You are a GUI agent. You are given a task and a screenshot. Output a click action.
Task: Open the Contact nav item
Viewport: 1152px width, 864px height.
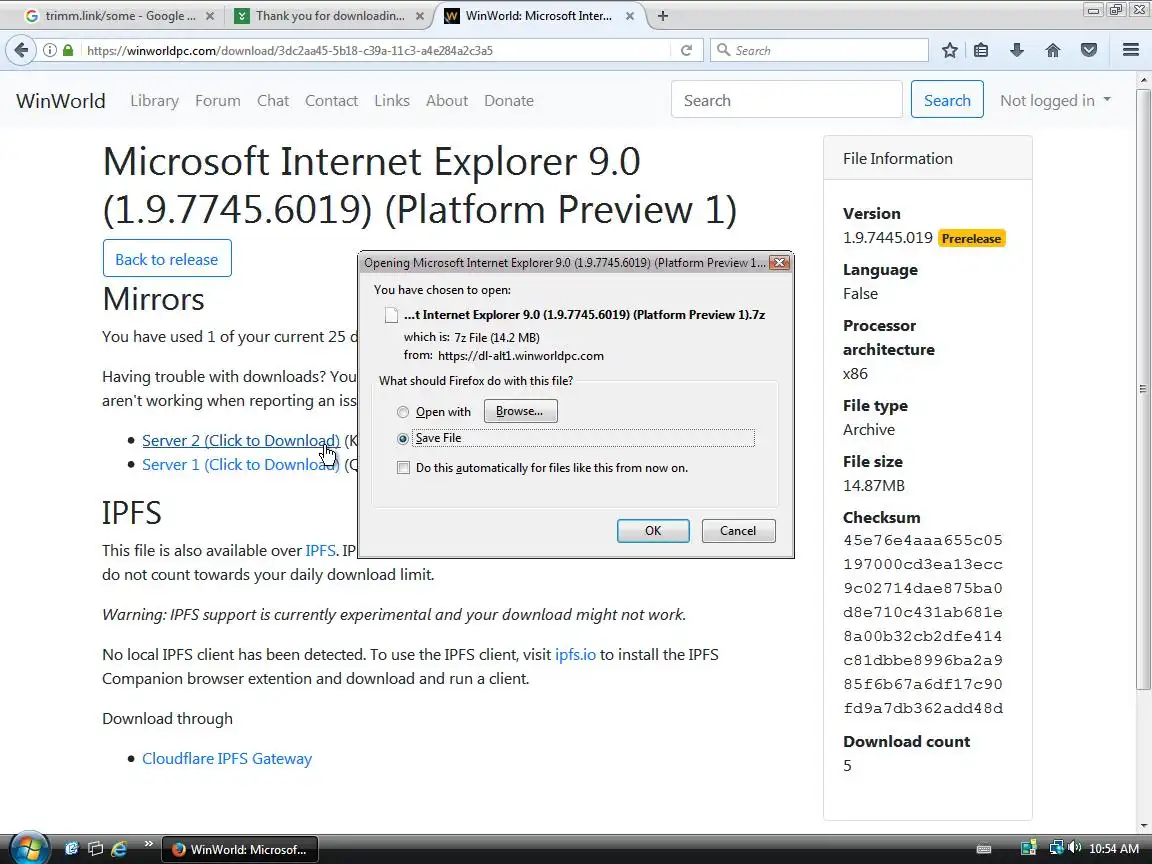(331, 101)
